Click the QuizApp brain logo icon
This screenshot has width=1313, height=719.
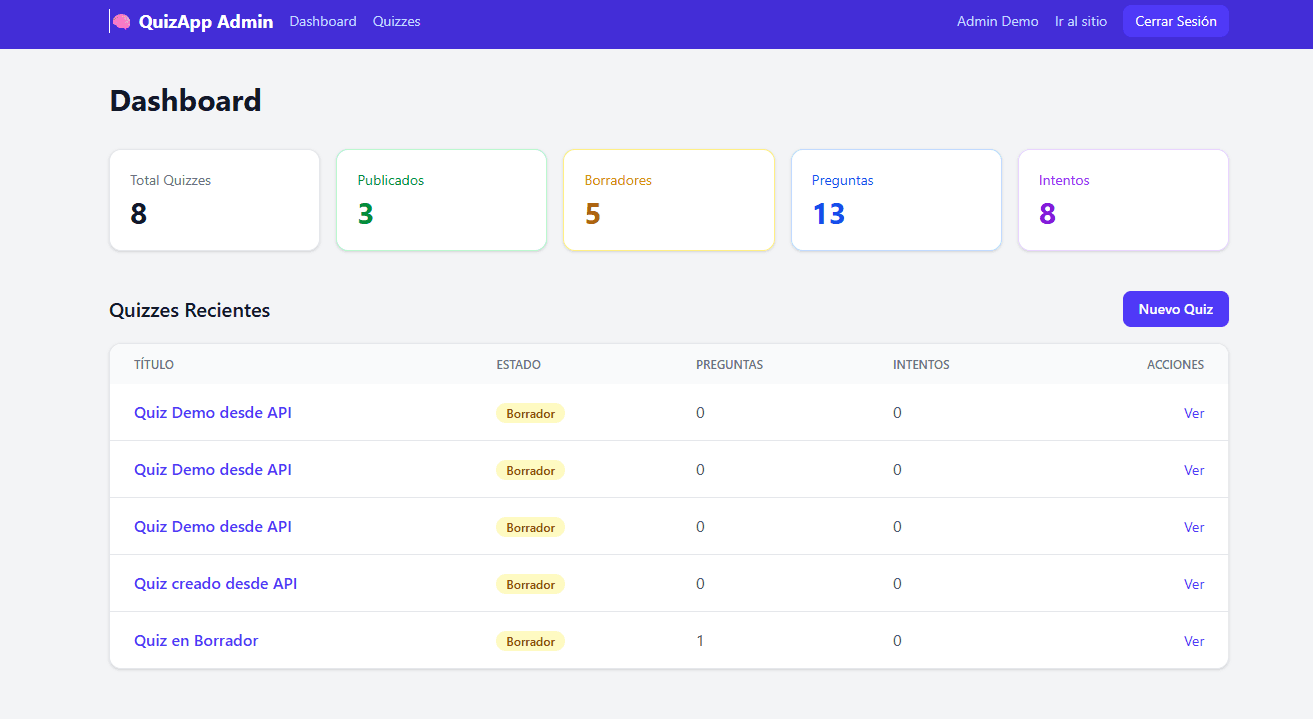[x=121, y=20]
